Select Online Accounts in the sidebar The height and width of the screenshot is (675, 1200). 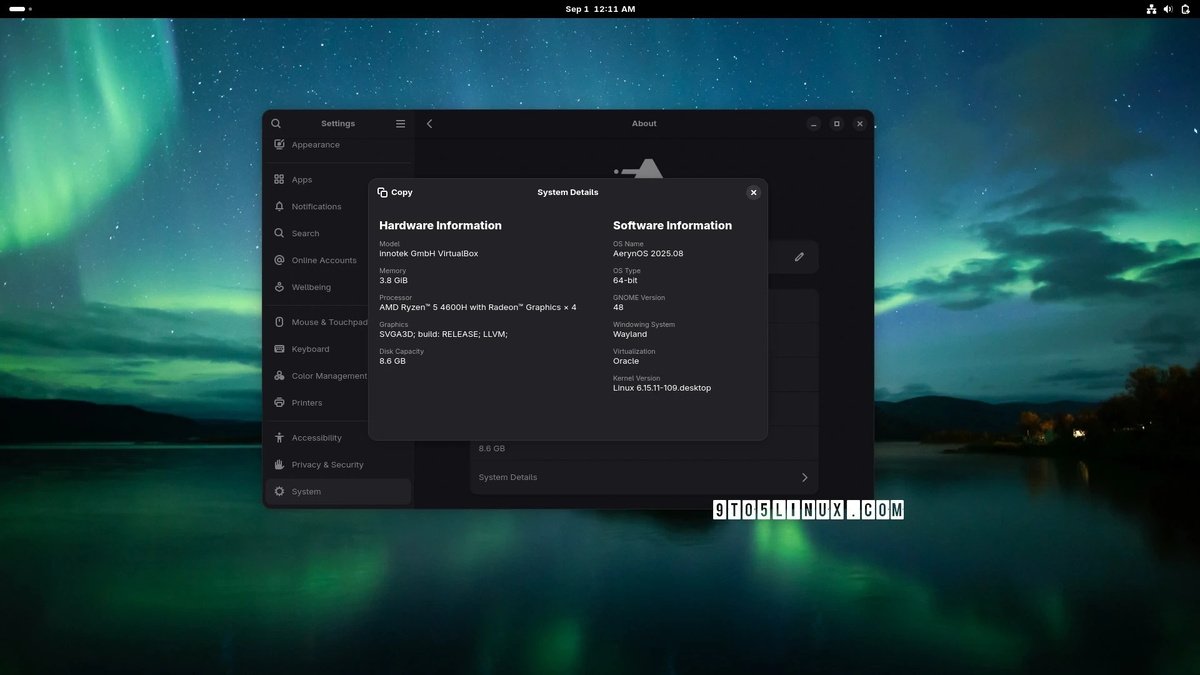point(323,261)
